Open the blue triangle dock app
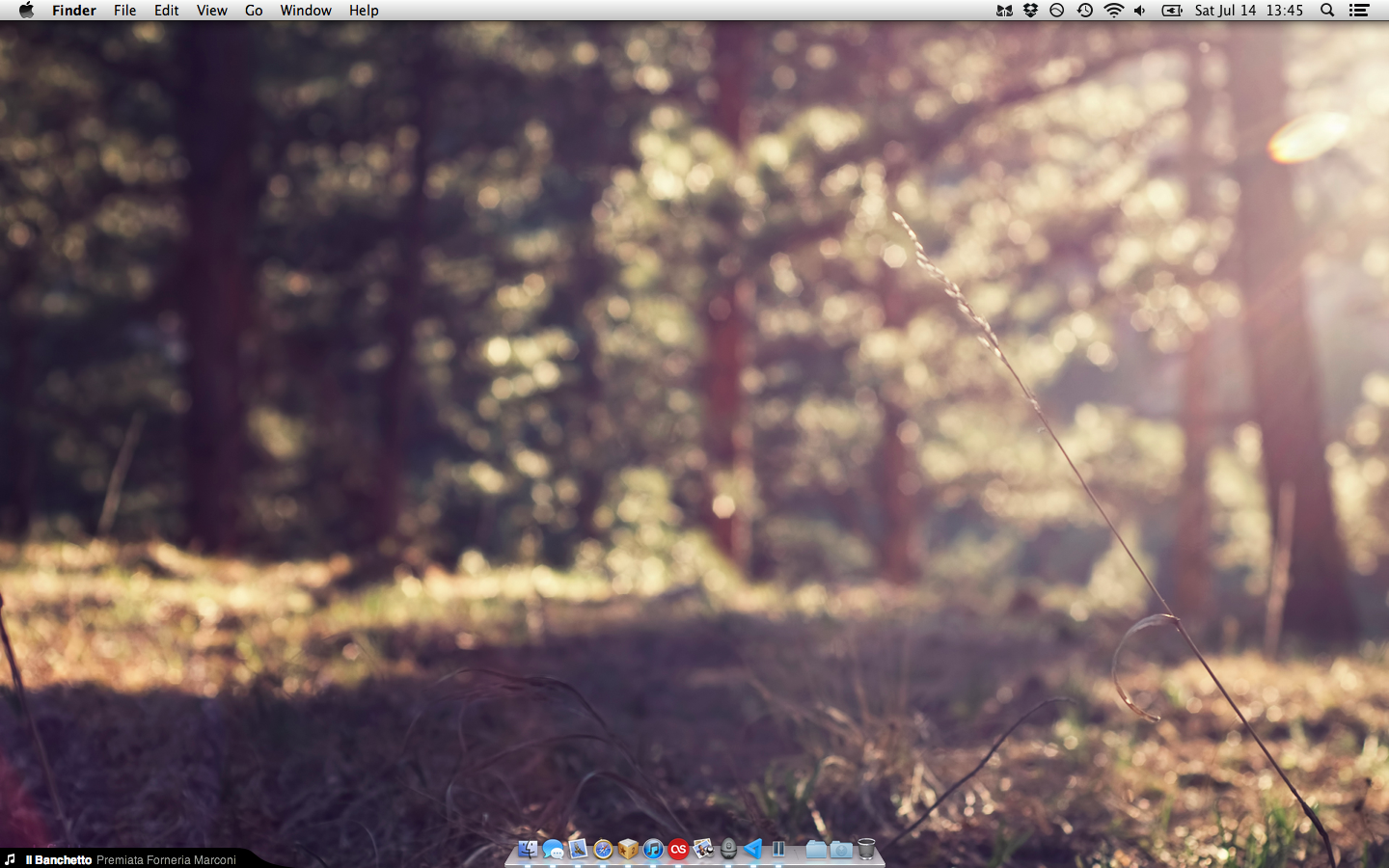Viewport: 1389px width, 868px height. click(x=753, y=849)
